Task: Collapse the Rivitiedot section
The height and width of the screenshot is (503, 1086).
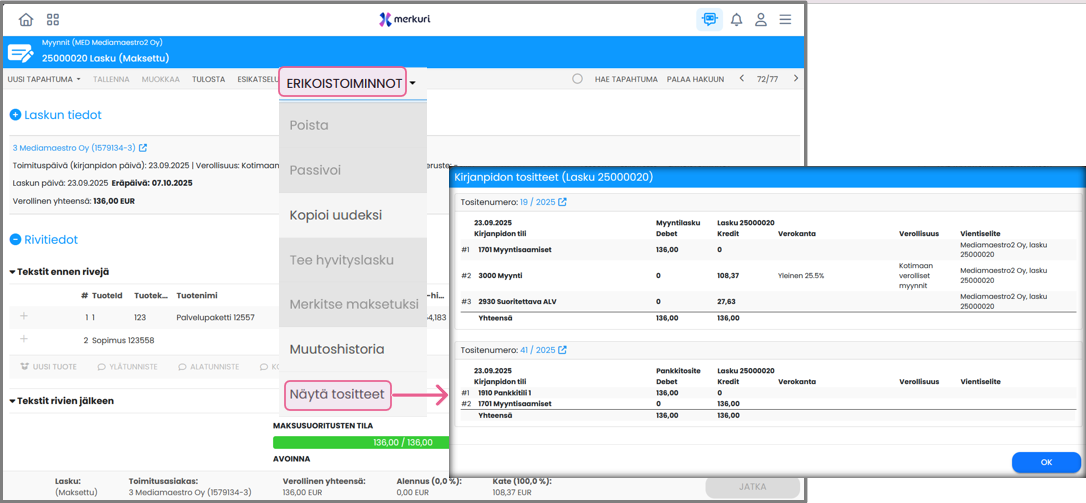Action: pos(16,240)
